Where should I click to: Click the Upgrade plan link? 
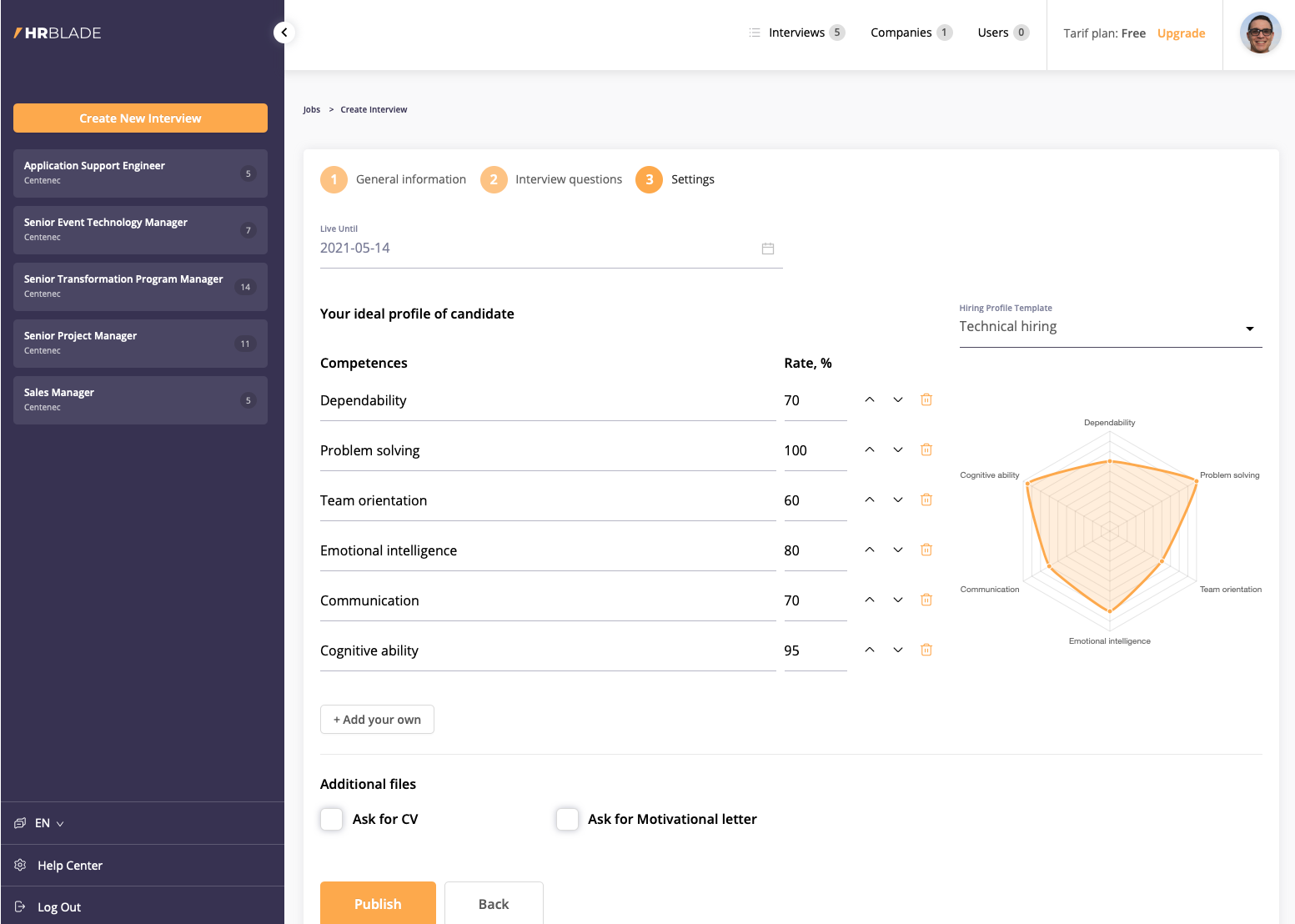1181,33
